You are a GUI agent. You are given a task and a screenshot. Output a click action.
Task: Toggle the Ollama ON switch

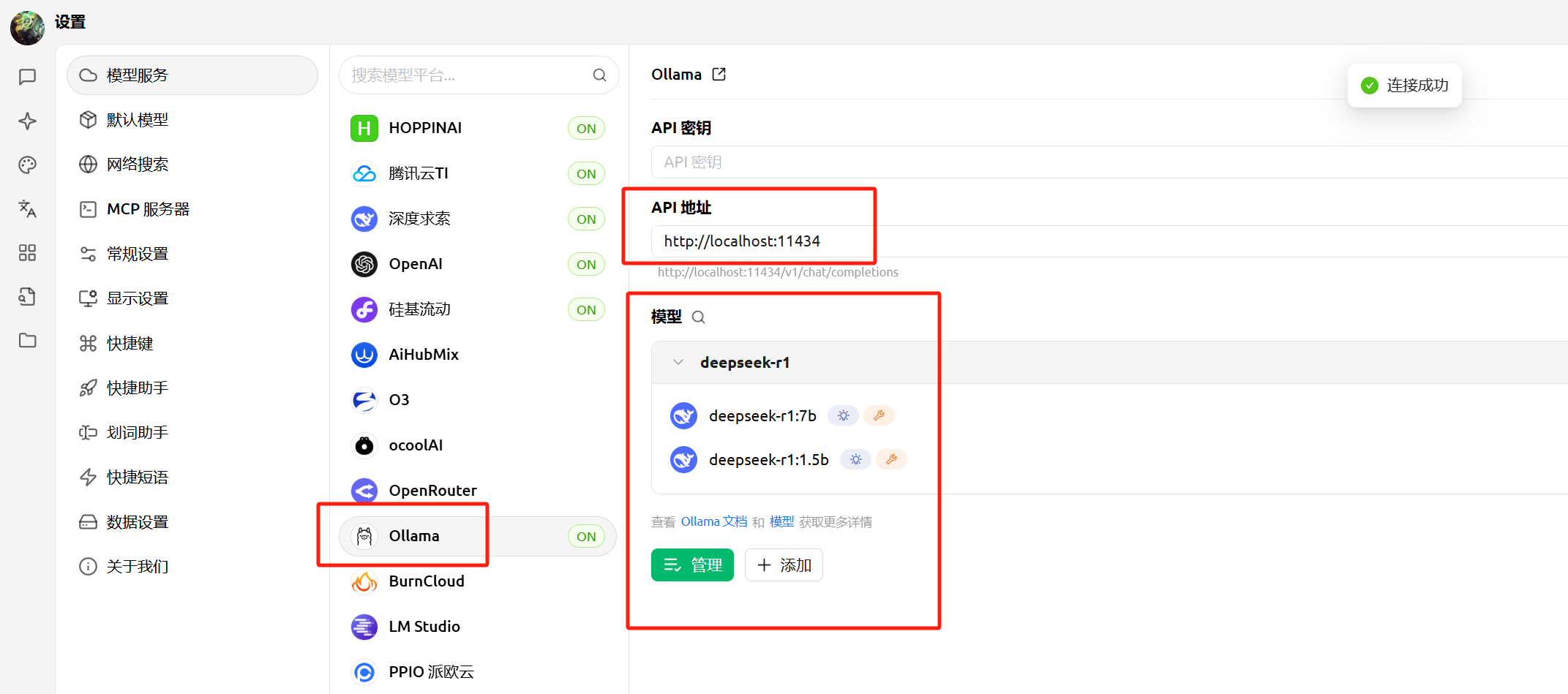tap(586, 537)
